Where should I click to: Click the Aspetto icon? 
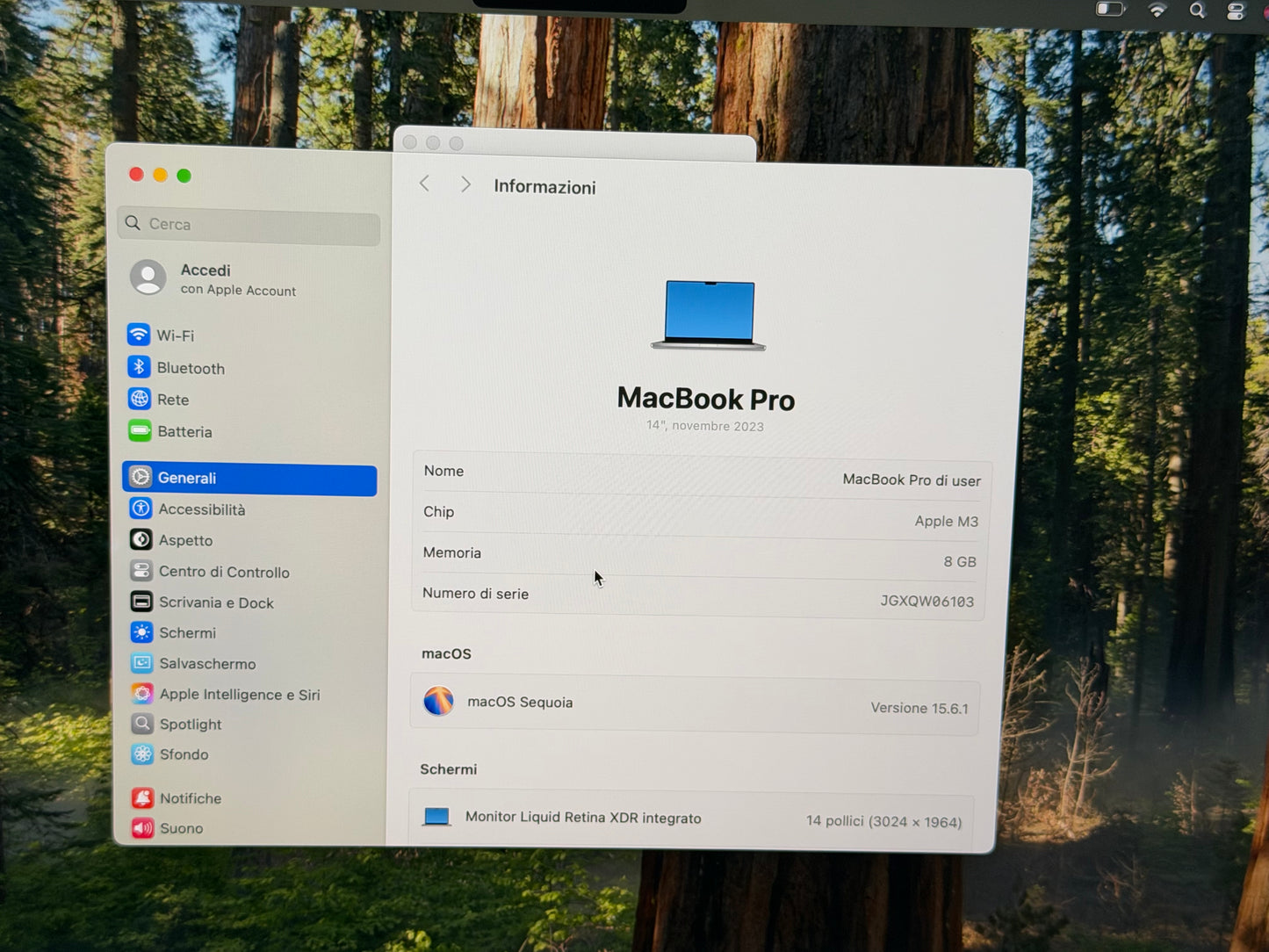tap(141, 539)
